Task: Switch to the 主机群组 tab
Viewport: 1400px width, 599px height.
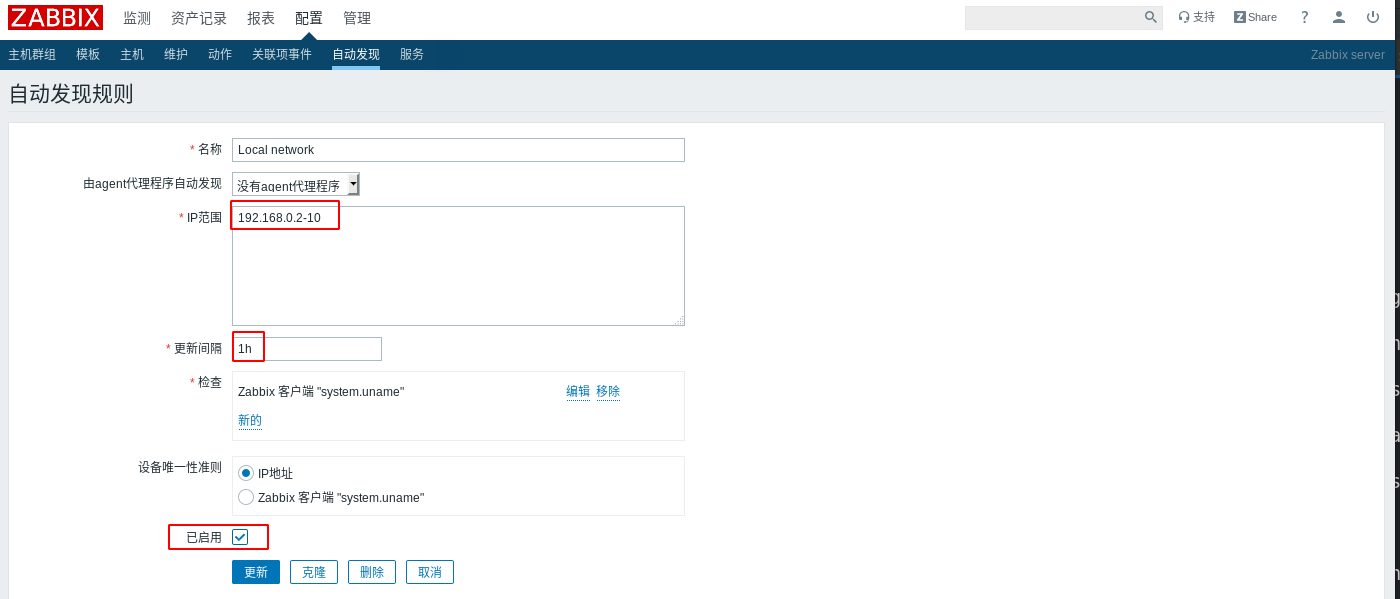Action: [x=32, y=55]
